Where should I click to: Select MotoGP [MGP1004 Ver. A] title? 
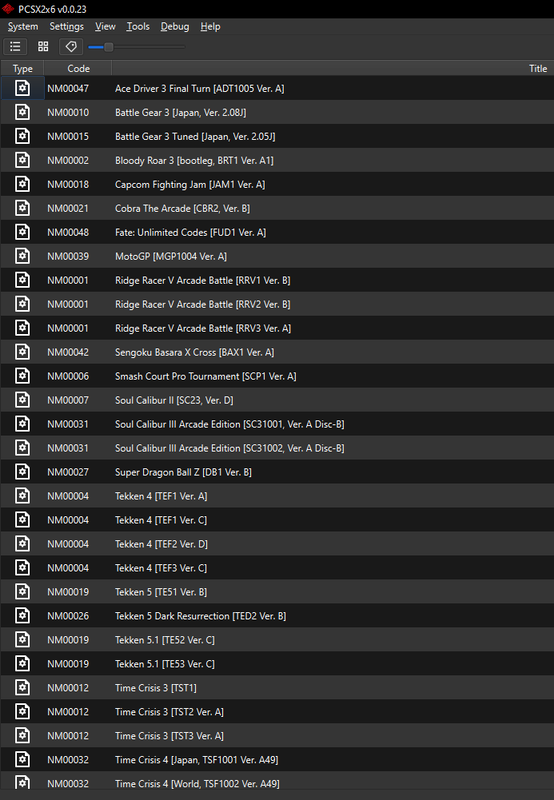[171, 256]
